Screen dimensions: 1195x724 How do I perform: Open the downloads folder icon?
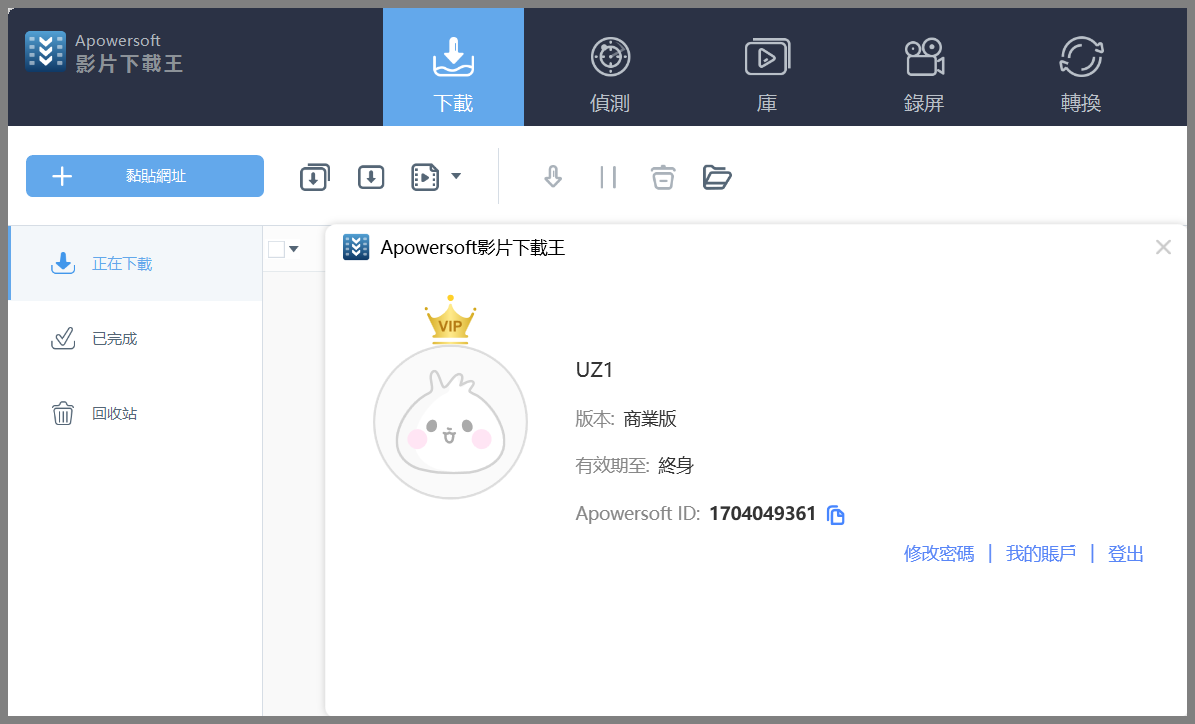[717, 177]
